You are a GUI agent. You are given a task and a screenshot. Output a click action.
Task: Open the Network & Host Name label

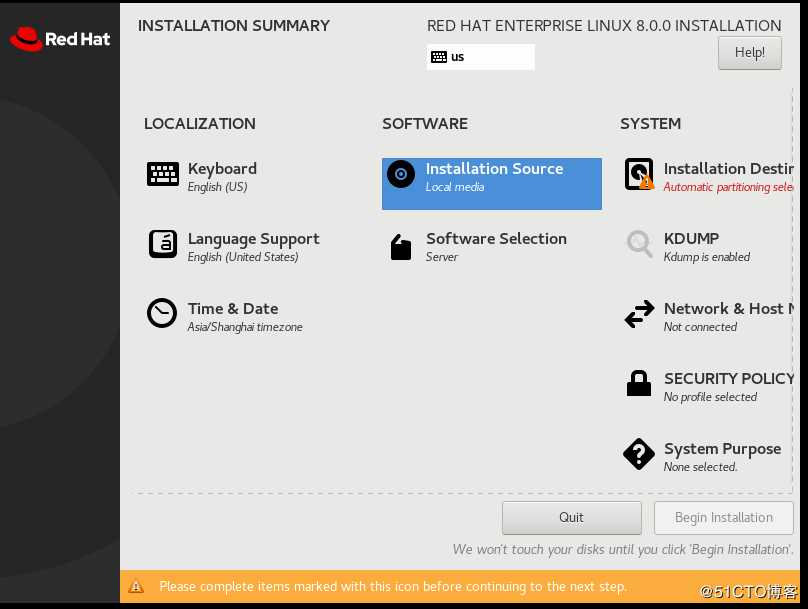[x=728, y=309]
